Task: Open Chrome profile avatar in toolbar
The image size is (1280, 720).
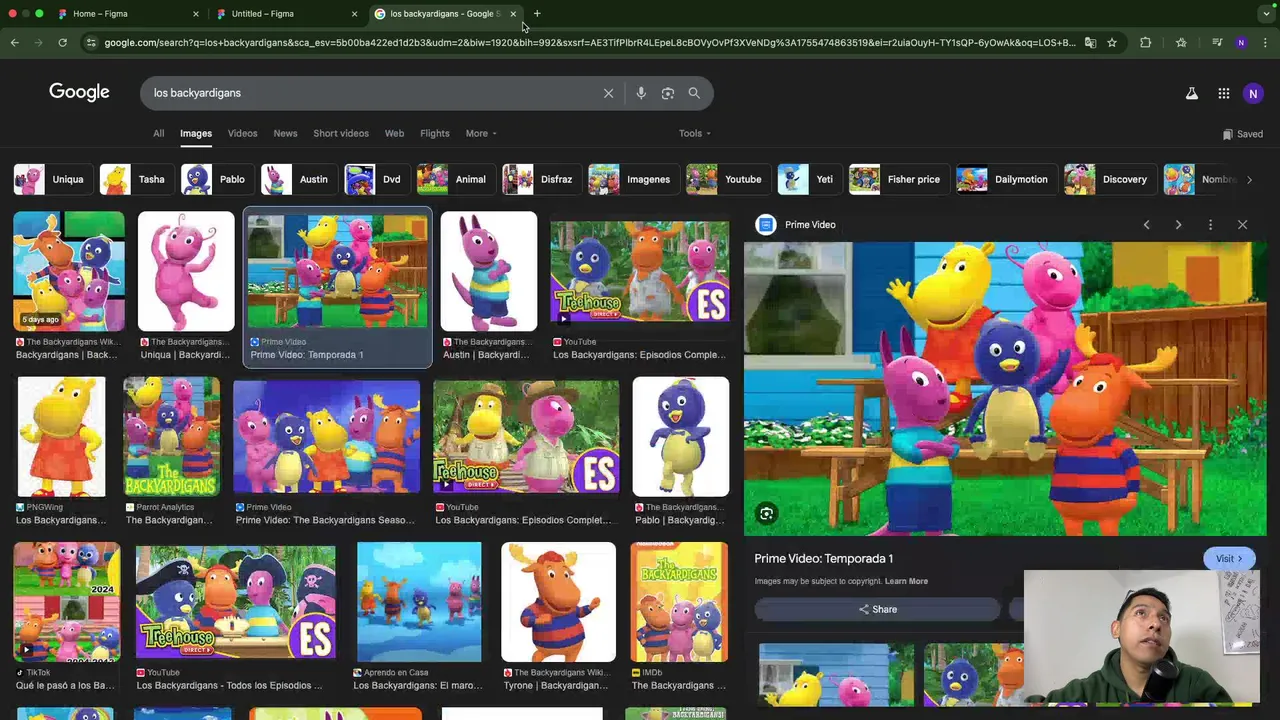Action: coord(1241,43)
